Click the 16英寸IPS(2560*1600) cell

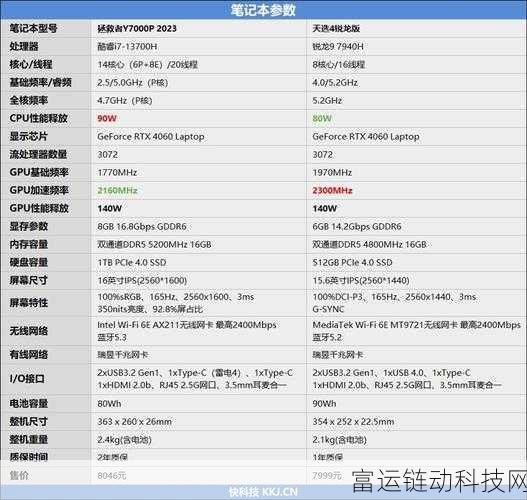pos(142,281)
